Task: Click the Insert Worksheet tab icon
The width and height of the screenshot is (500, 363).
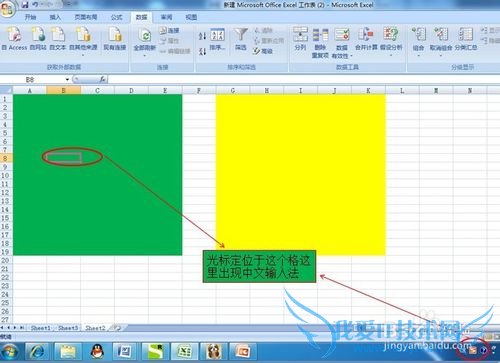Action: click(117, 328)
